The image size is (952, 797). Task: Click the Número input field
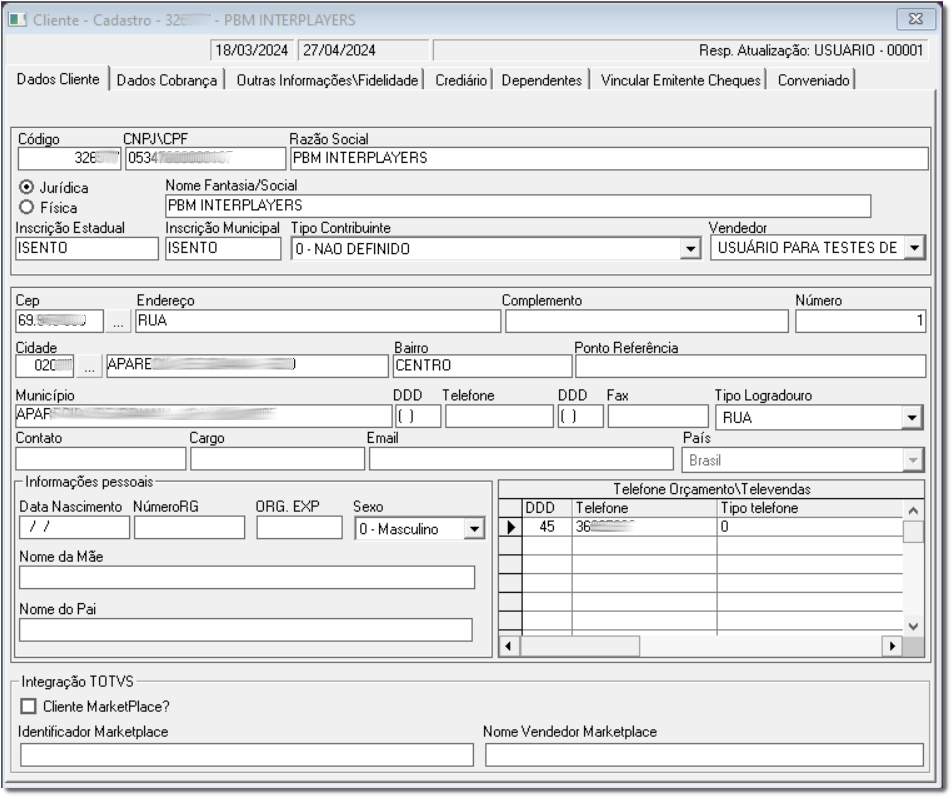861,321
